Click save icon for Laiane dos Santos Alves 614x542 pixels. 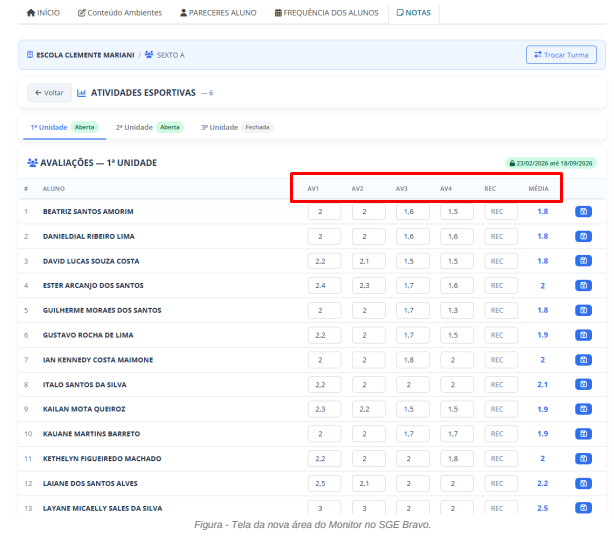583,483
